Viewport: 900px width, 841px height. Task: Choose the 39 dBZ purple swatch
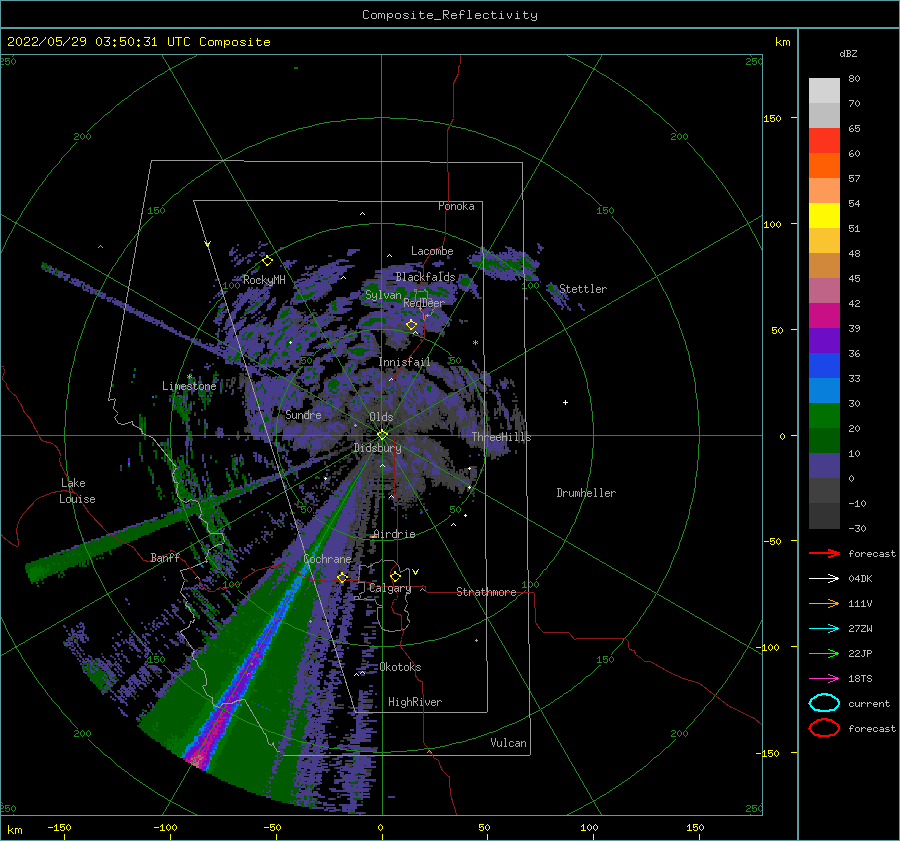tap(824, 340)
